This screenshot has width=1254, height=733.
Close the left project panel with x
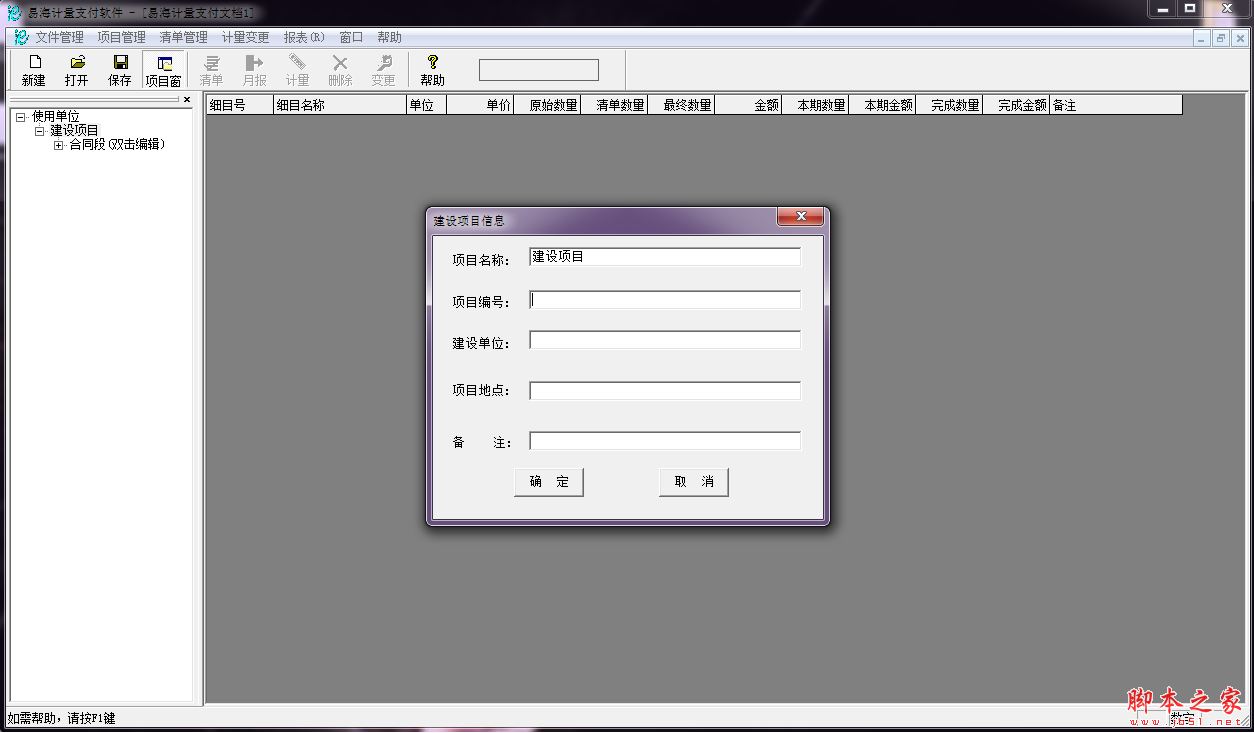coord(186,100)
